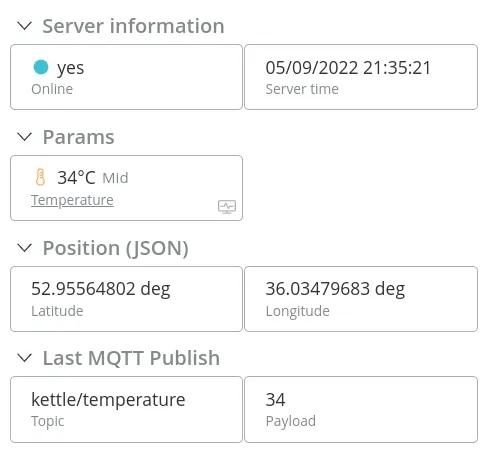Screen dimensions: 501x461
Task: Click the Server information heading
Action: point(133,26)
